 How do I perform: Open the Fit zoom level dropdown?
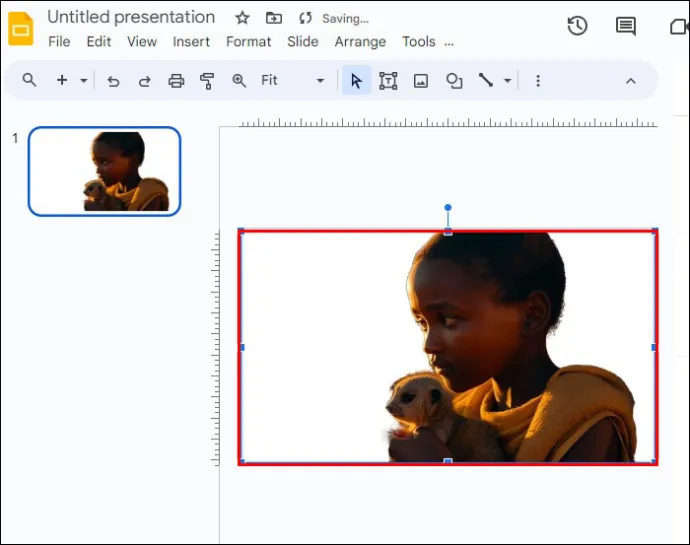(293, 81)
